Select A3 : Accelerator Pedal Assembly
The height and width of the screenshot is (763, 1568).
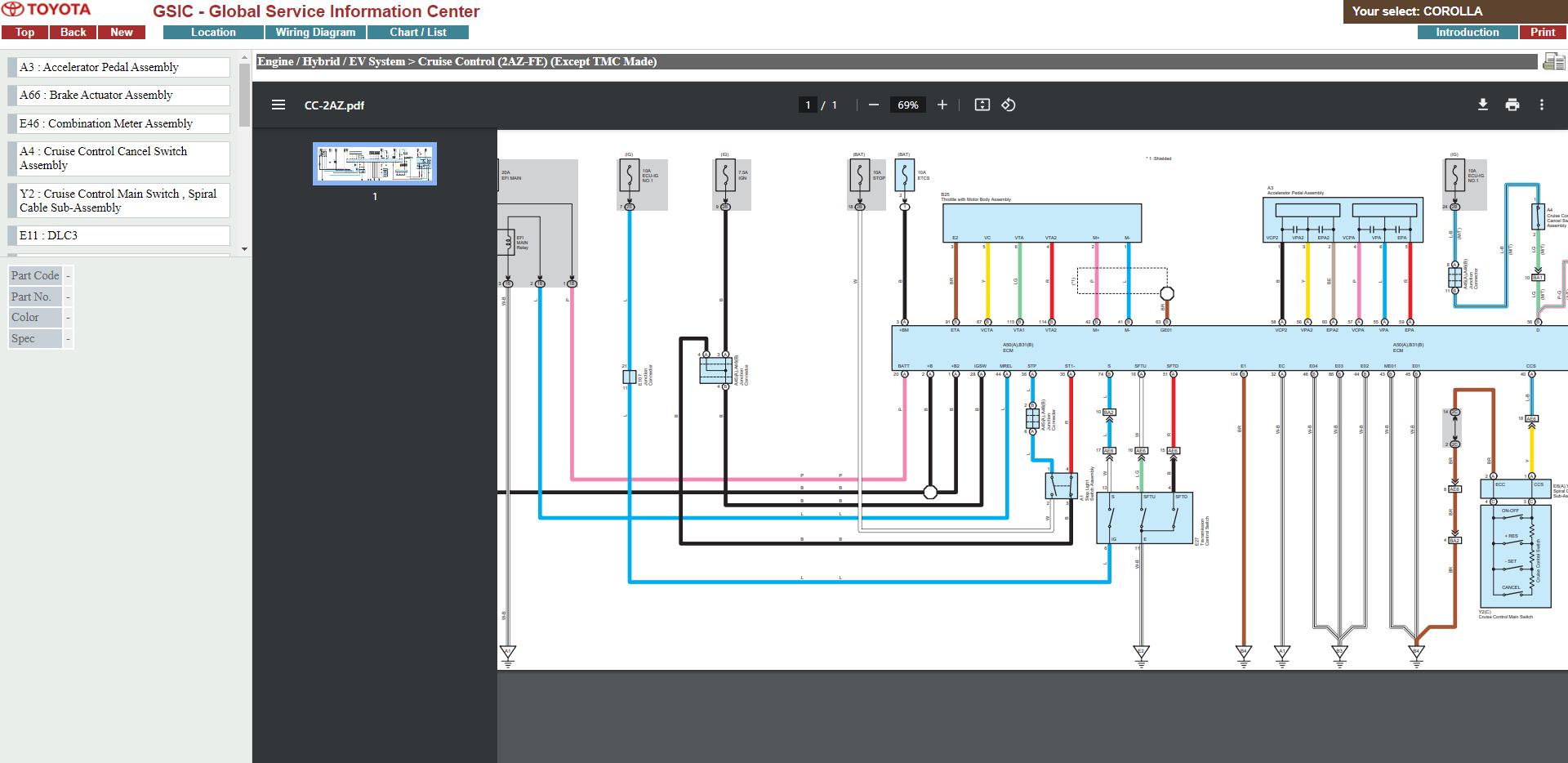click(119, 67)
